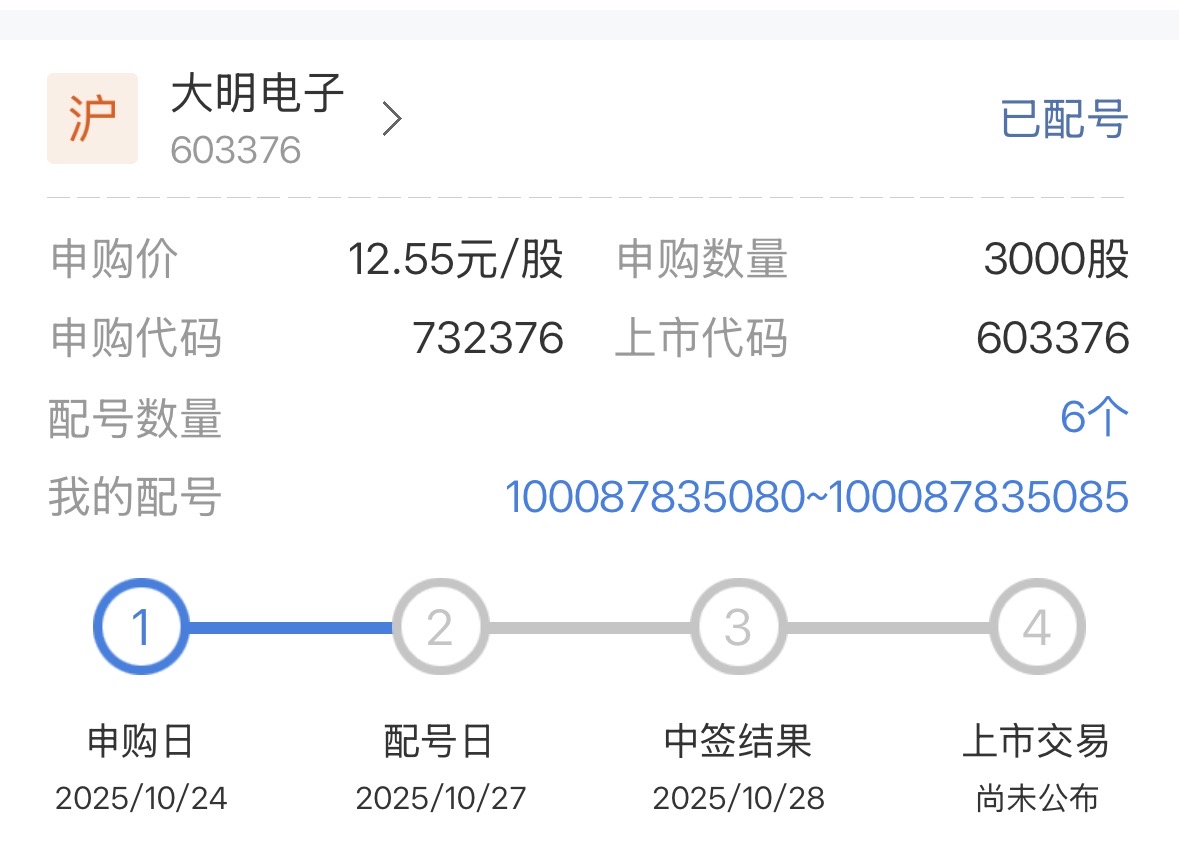This screenshot has width=1179, height=867.
Task: Open my allocation number range 100087835080~100087835085
Action: (817, 497)
